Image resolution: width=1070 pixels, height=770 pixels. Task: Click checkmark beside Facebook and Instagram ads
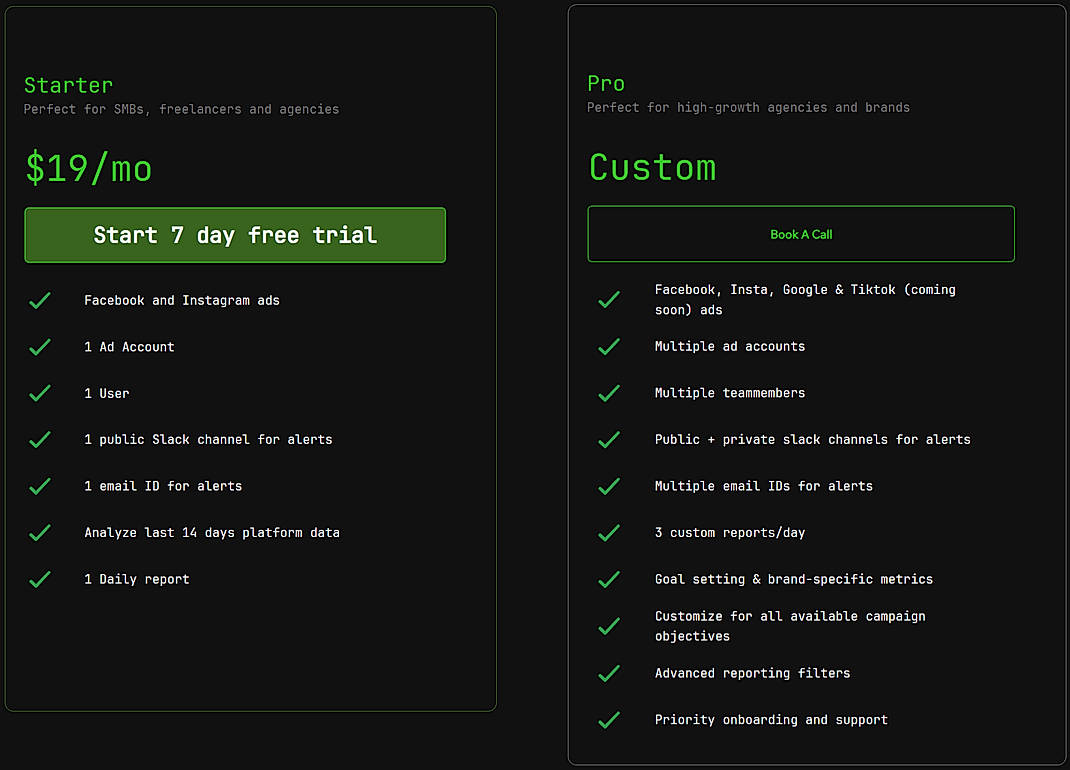pyautogui.click(x=40, y=300)
